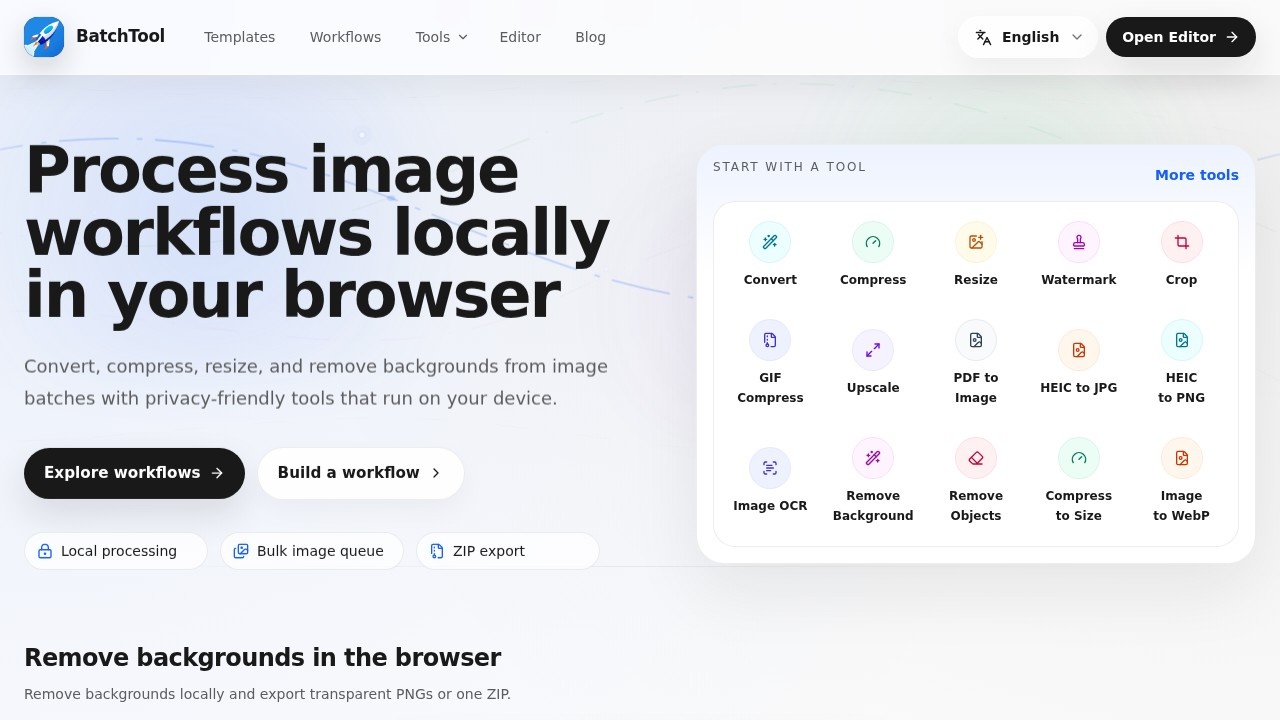
Task: Go to the Templates nav item
Action: click(x=240, y=37)
